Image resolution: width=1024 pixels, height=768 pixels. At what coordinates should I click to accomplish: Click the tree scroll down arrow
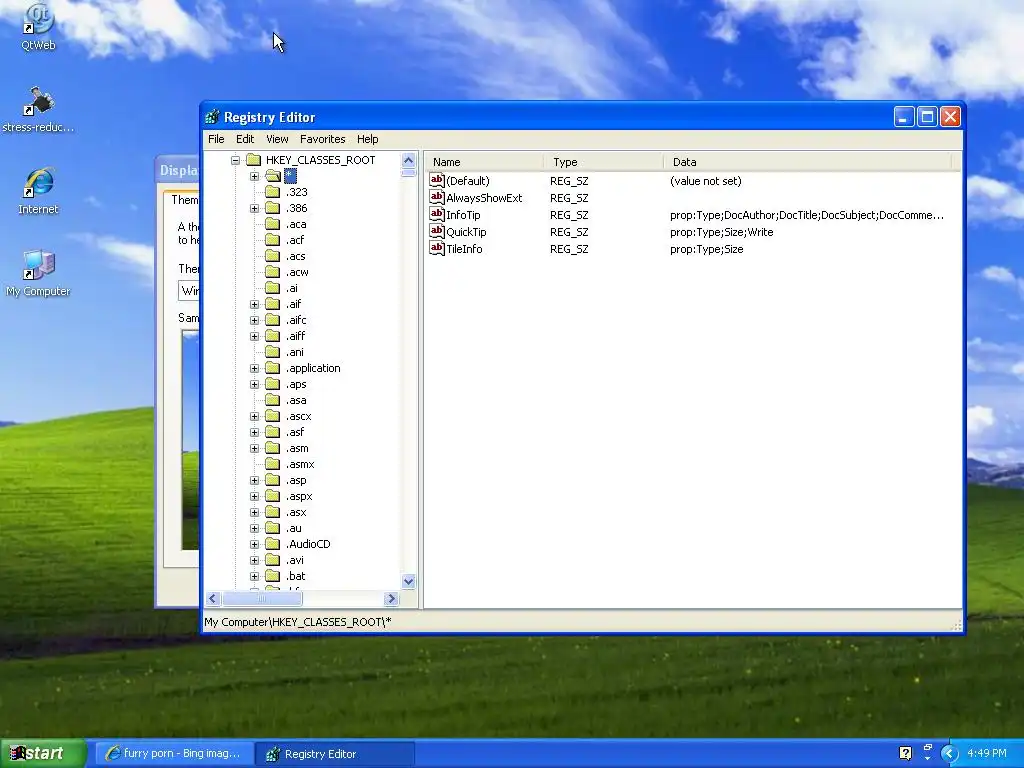click(409, 581)
